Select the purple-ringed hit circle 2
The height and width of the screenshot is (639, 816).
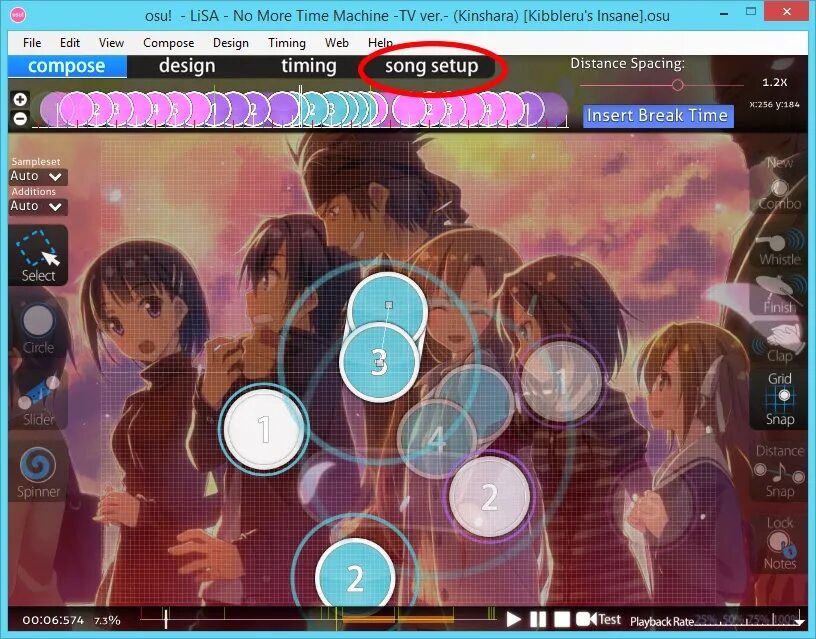coord(489,496)
